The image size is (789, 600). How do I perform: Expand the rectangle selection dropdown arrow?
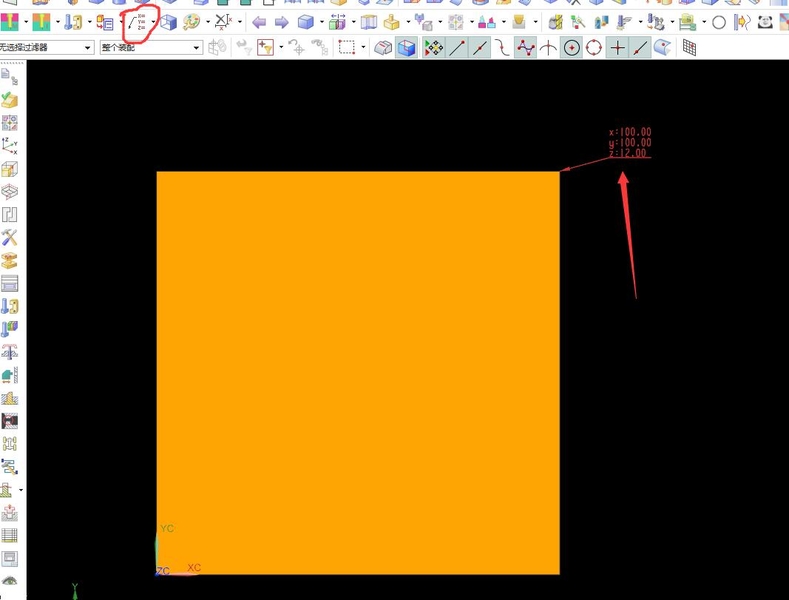tap(363, 48)
